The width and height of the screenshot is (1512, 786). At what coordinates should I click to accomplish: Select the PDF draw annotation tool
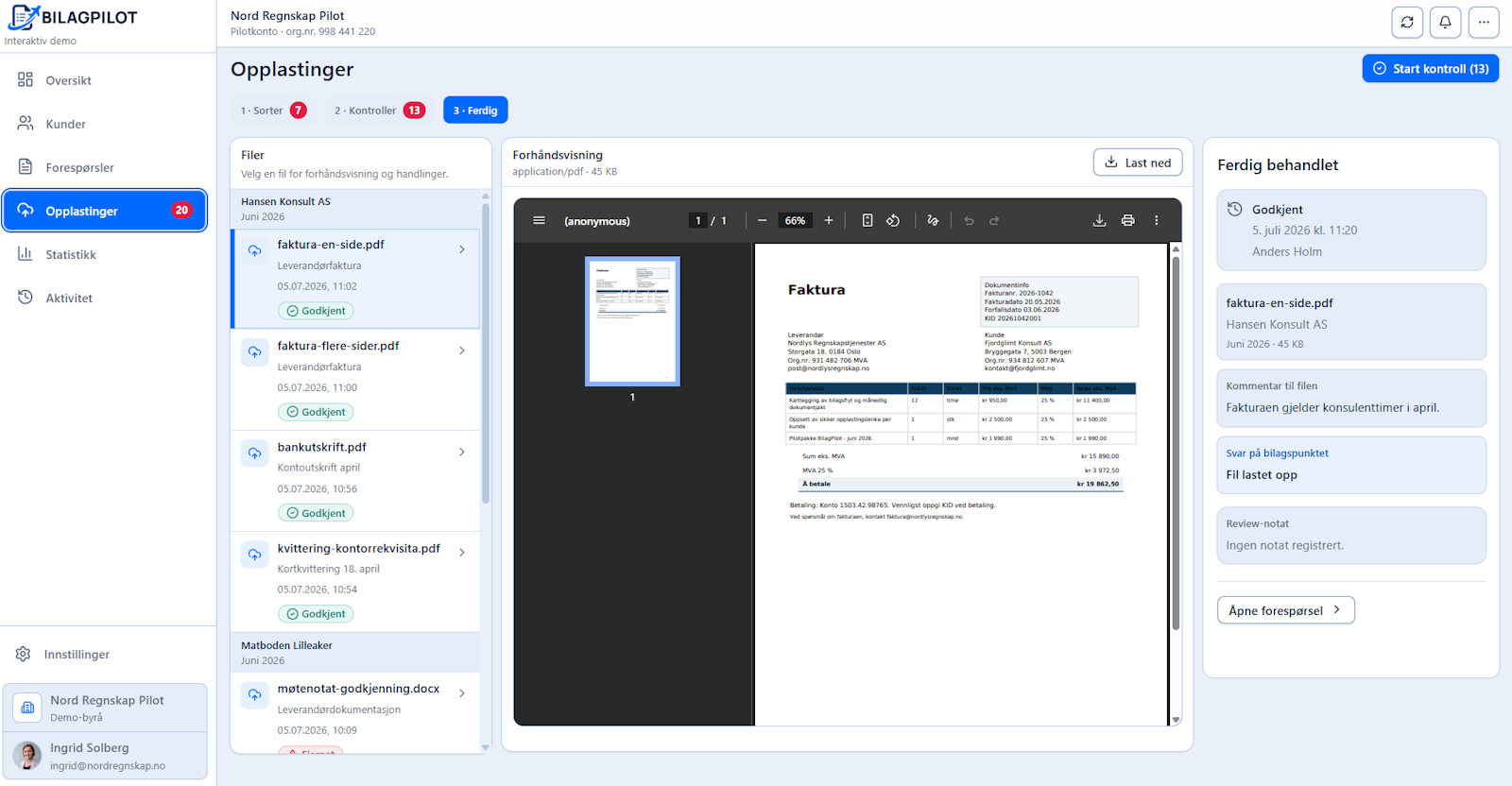coord(933,221)
